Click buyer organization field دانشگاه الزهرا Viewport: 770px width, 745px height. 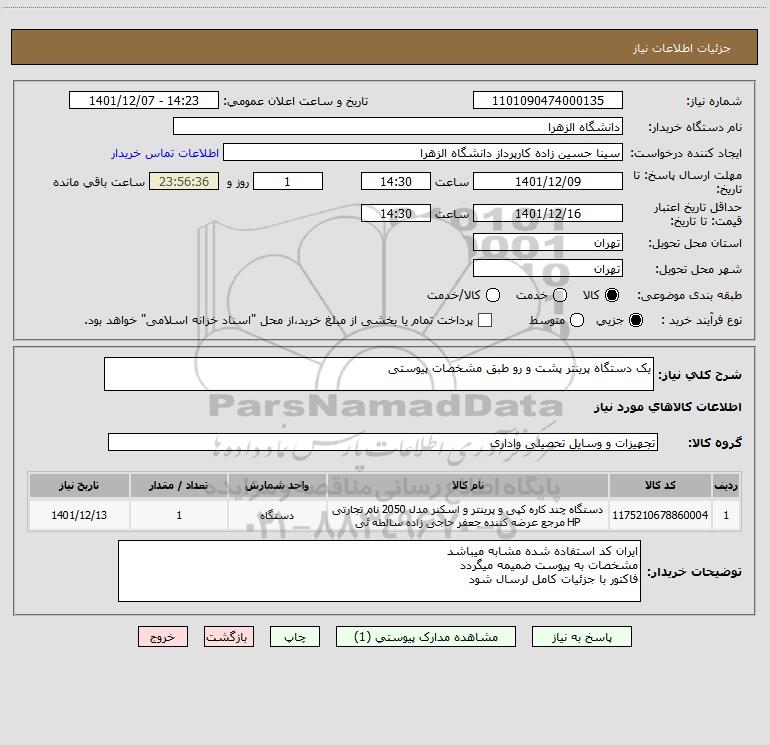click(x=398, y=126)
